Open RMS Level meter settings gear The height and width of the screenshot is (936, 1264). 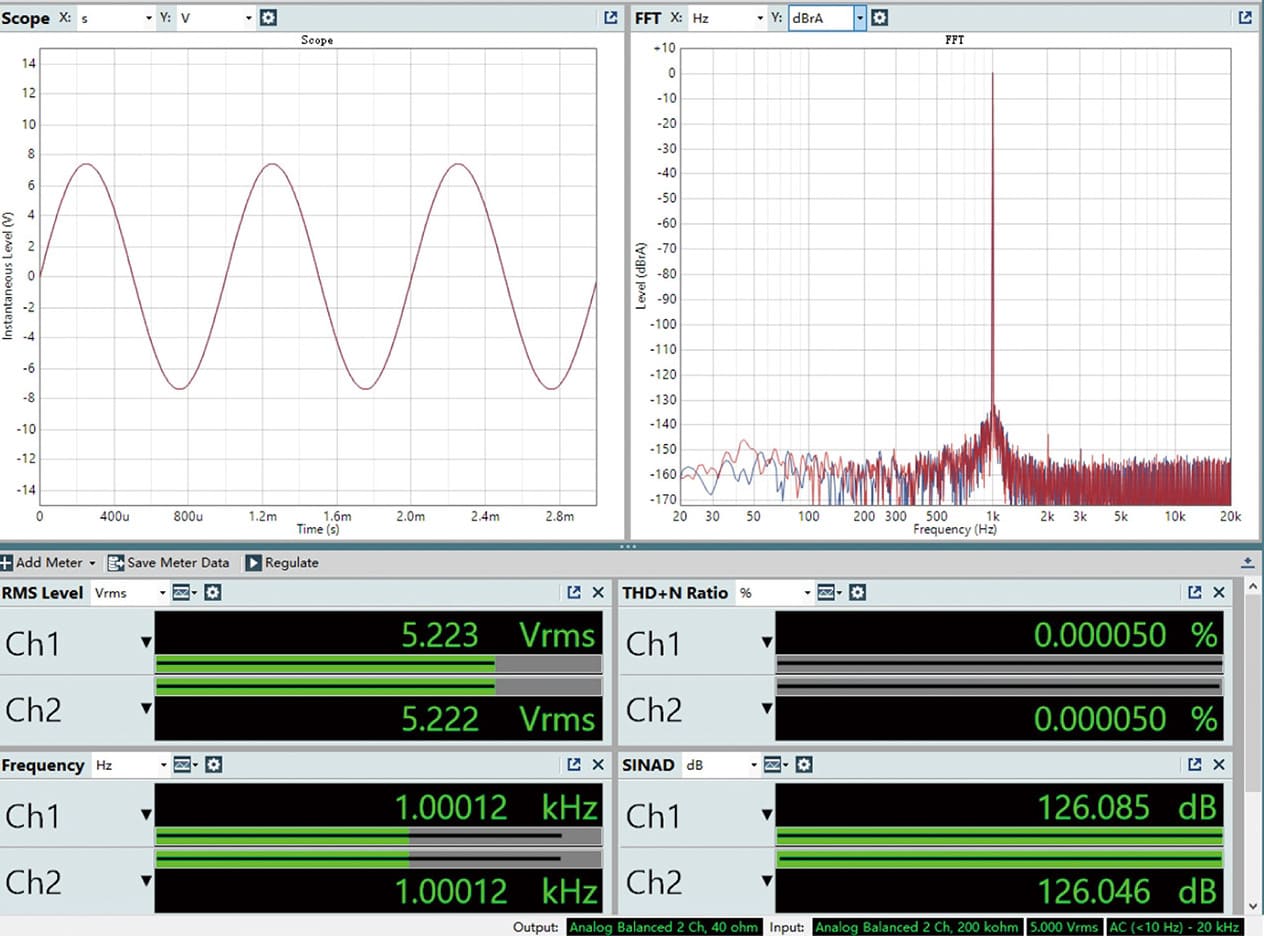click(213, 593)
